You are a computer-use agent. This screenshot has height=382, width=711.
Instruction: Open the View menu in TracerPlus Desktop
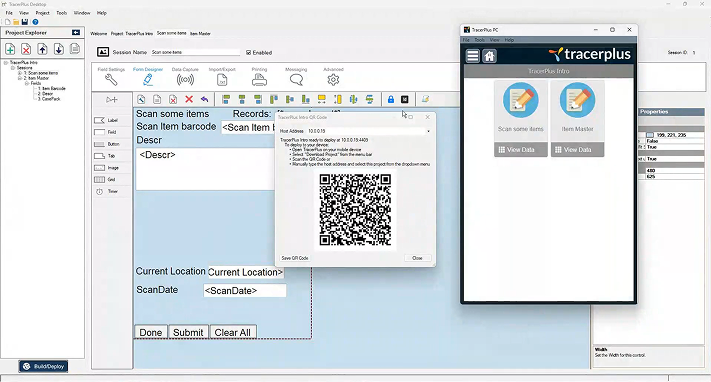coord(24,13)
